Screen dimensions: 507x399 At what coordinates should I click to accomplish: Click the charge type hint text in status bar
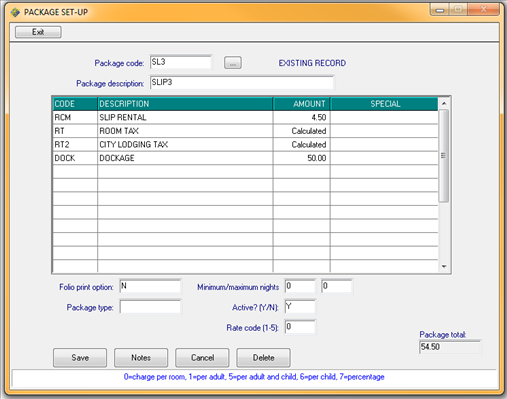pyautogui.click(x=254, y=377)
